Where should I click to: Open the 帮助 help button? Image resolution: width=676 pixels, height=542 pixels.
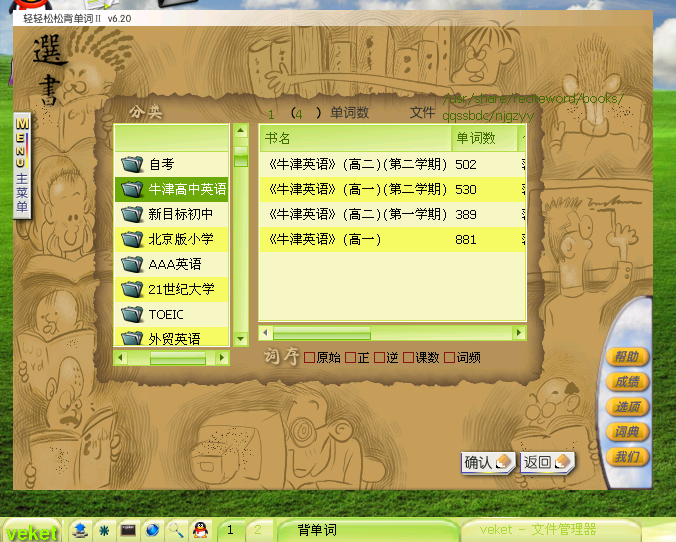[627, 357]
